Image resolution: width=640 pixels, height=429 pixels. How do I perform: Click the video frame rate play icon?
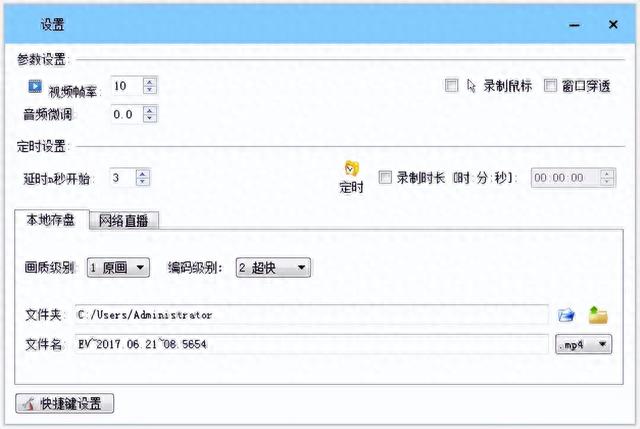point(35,87)
